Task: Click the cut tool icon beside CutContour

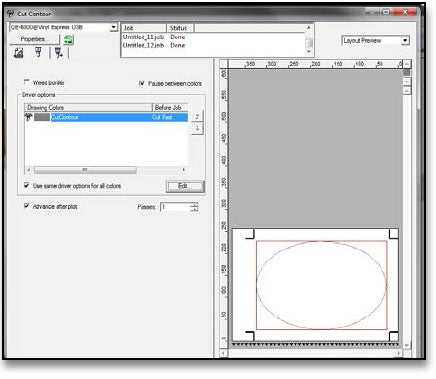Action: click(29, 117)
